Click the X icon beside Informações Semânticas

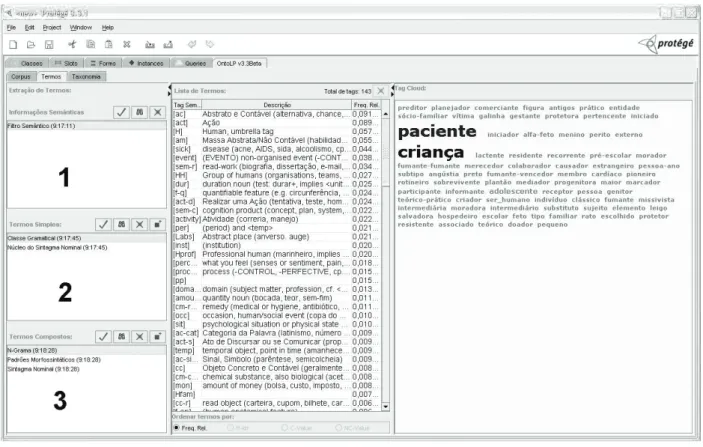coord(157,112)
